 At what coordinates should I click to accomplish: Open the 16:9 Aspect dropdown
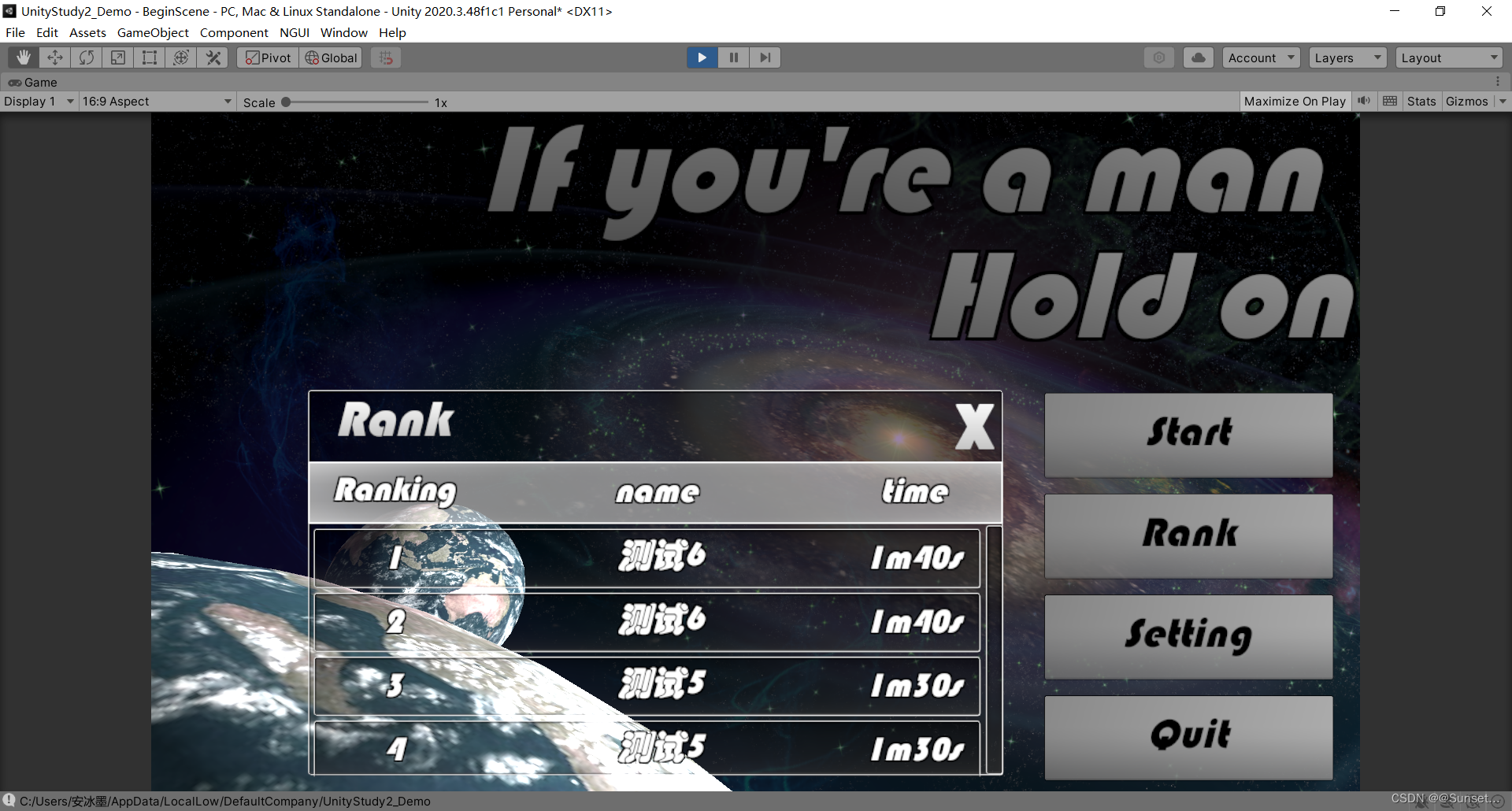click(x=157, y=102)
